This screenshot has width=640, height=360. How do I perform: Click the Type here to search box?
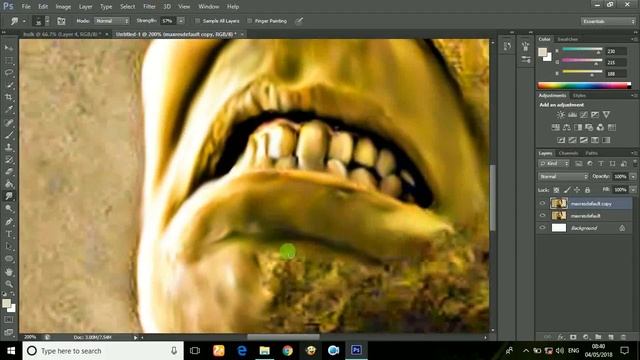tap(103, 351)
